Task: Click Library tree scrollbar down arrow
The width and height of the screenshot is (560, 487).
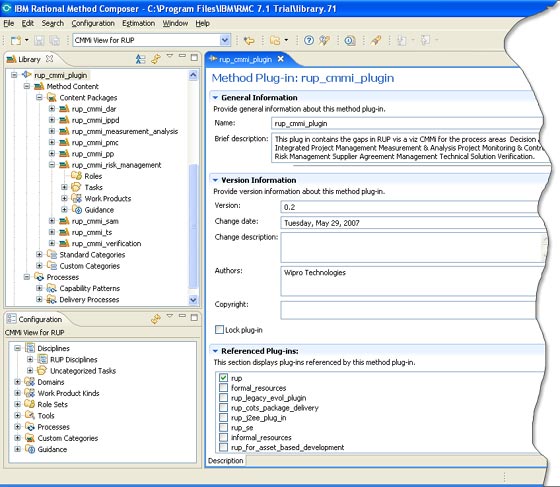Action: (x=193, y=300)
